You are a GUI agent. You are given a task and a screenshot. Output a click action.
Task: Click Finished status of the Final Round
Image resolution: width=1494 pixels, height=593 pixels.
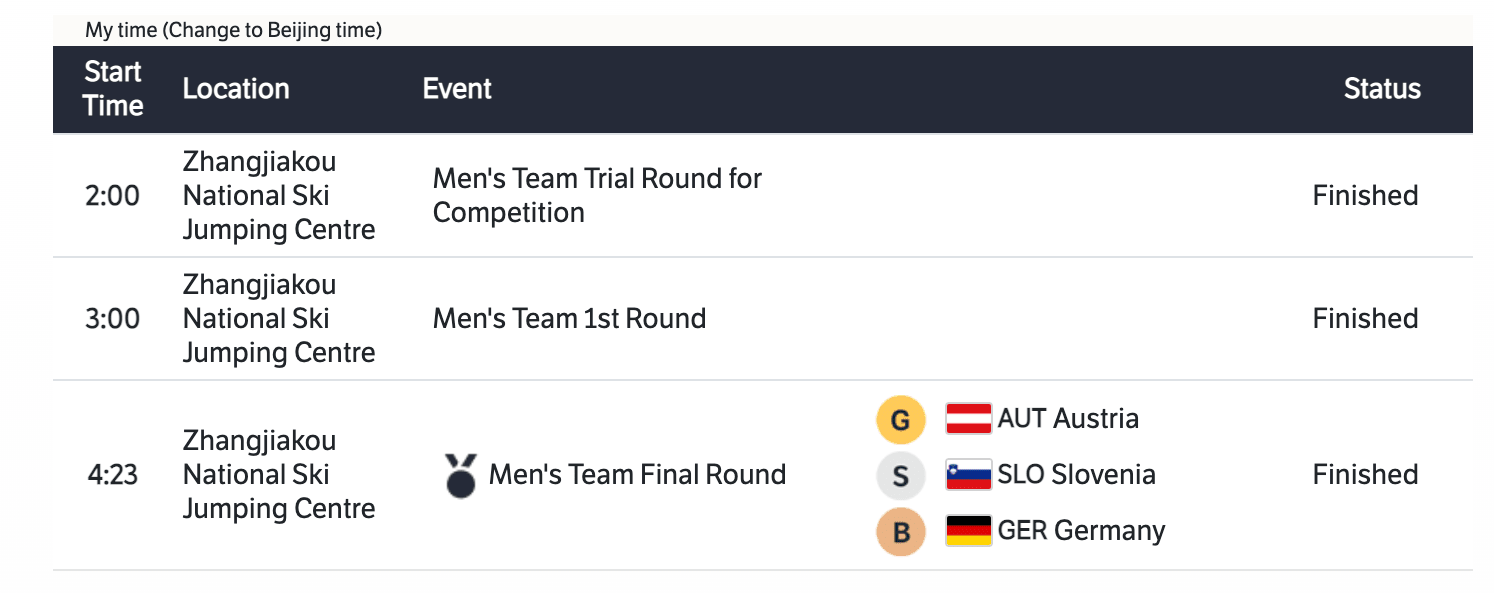click(x=1365, y=474)
